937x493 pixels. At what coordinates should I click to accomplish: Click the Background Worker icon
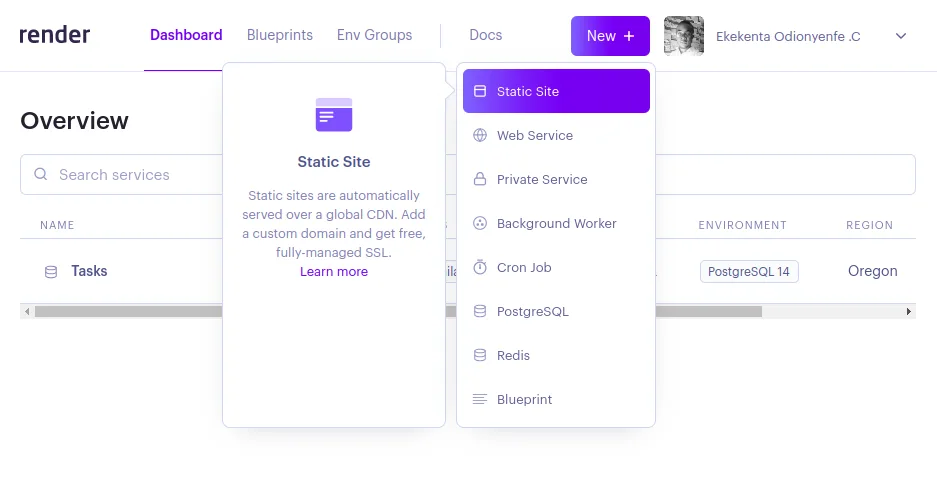[480, 223]
